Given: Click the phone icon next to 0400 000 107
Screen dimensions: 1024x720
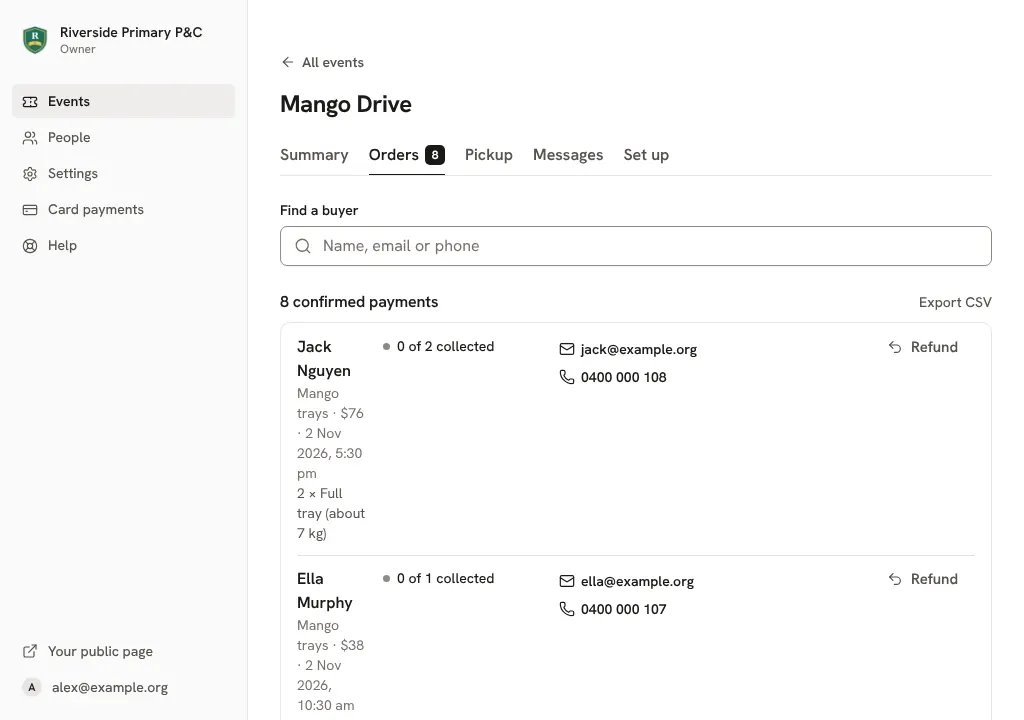Looking at the screenshot, I should click(x=567, y=609).
